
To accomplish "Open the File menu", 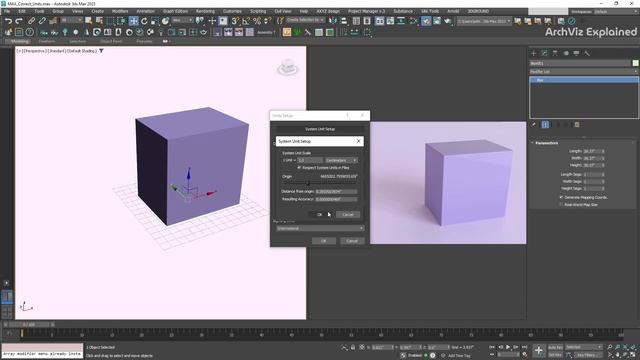I will coord(7,11).
